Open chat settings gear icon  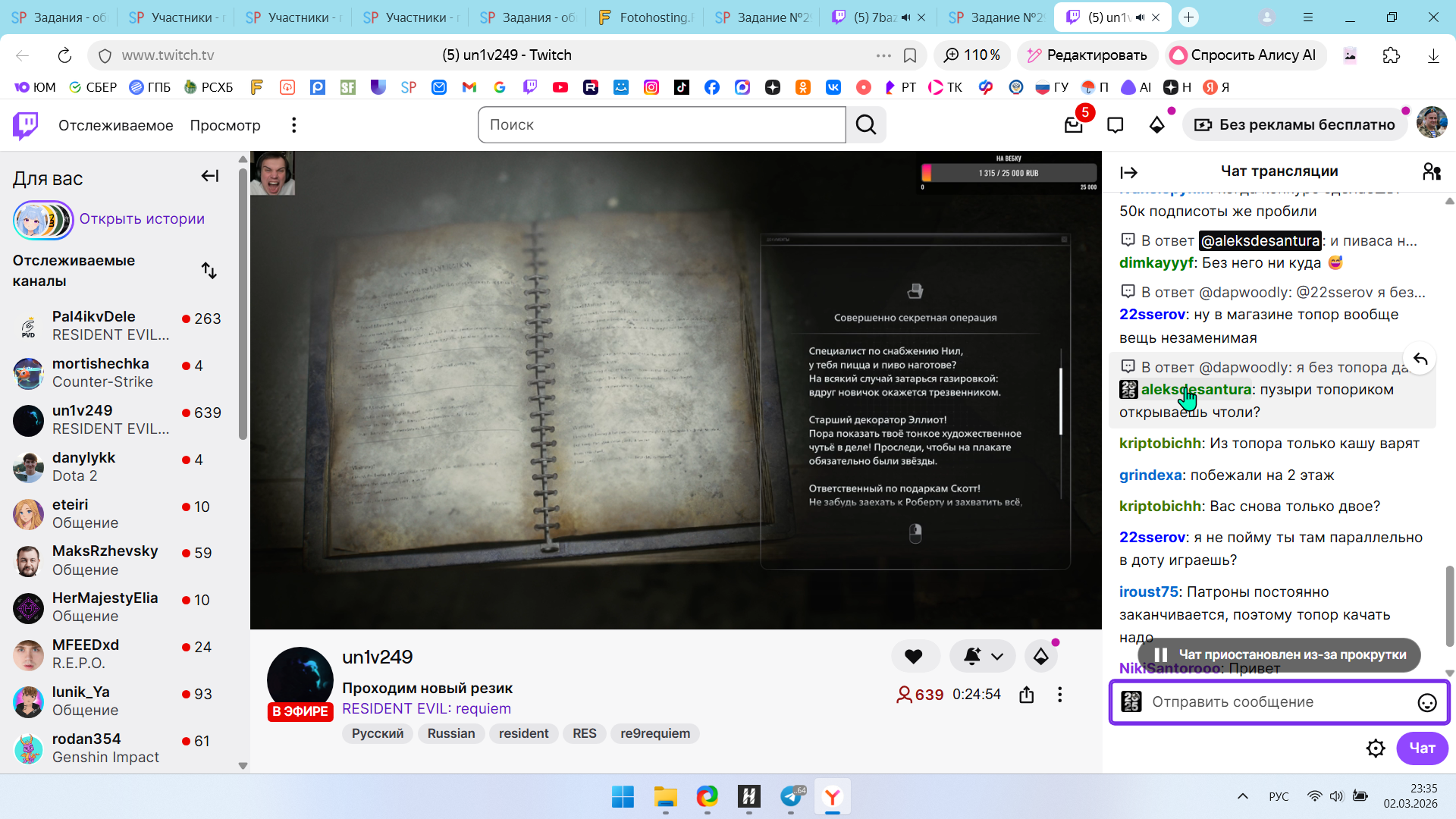coord(1375,748)
